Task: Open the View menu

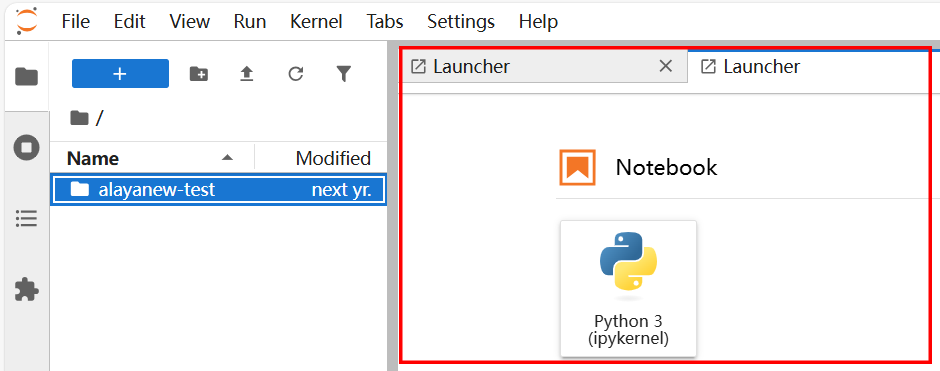Action: pos(189,22)
